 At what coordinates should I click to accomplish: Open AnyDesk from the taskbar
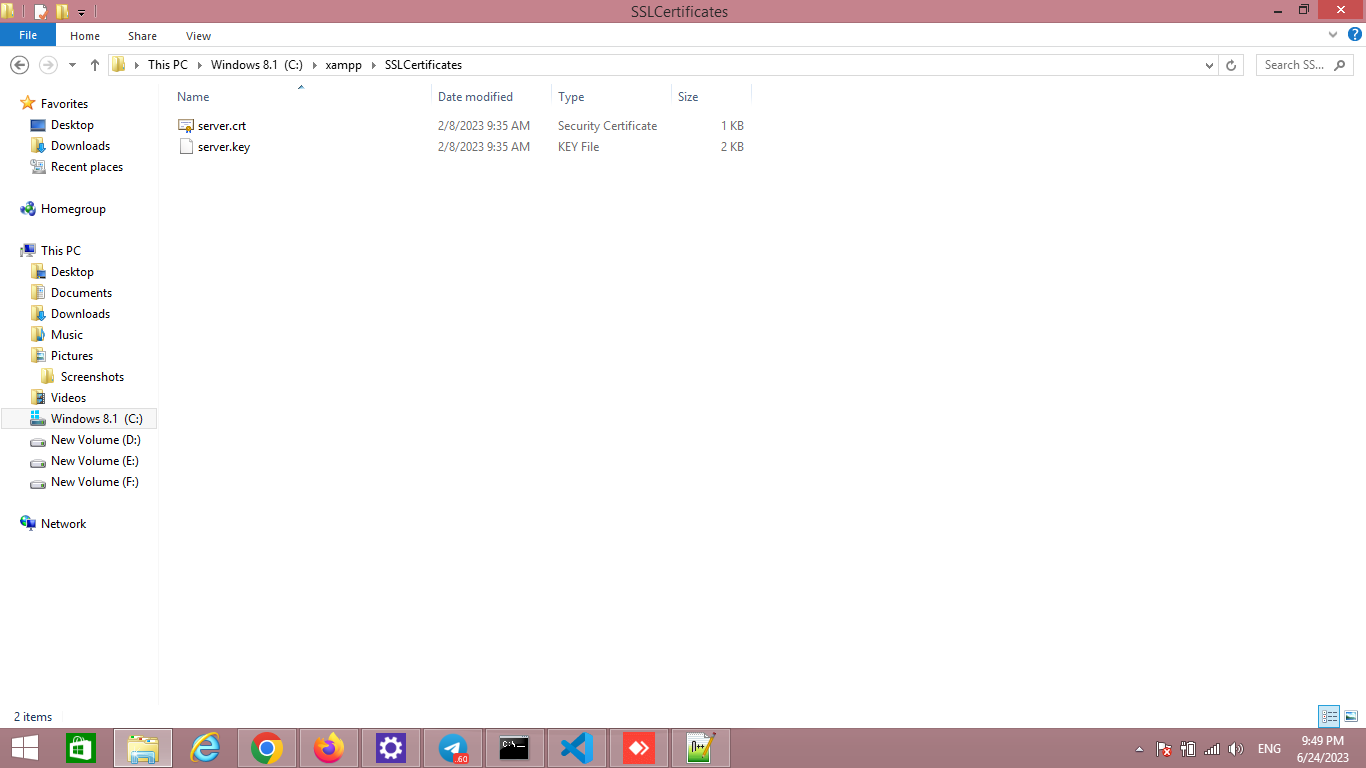point(639,748)
